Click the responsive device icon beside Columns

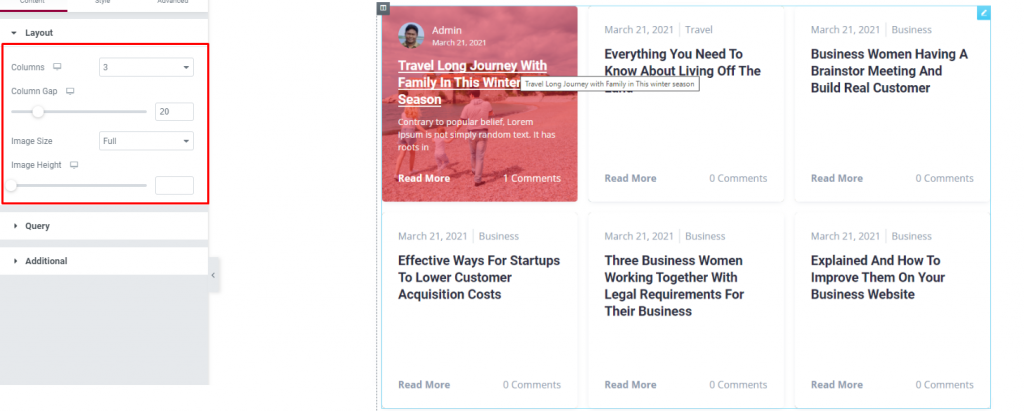click(57, 67)
